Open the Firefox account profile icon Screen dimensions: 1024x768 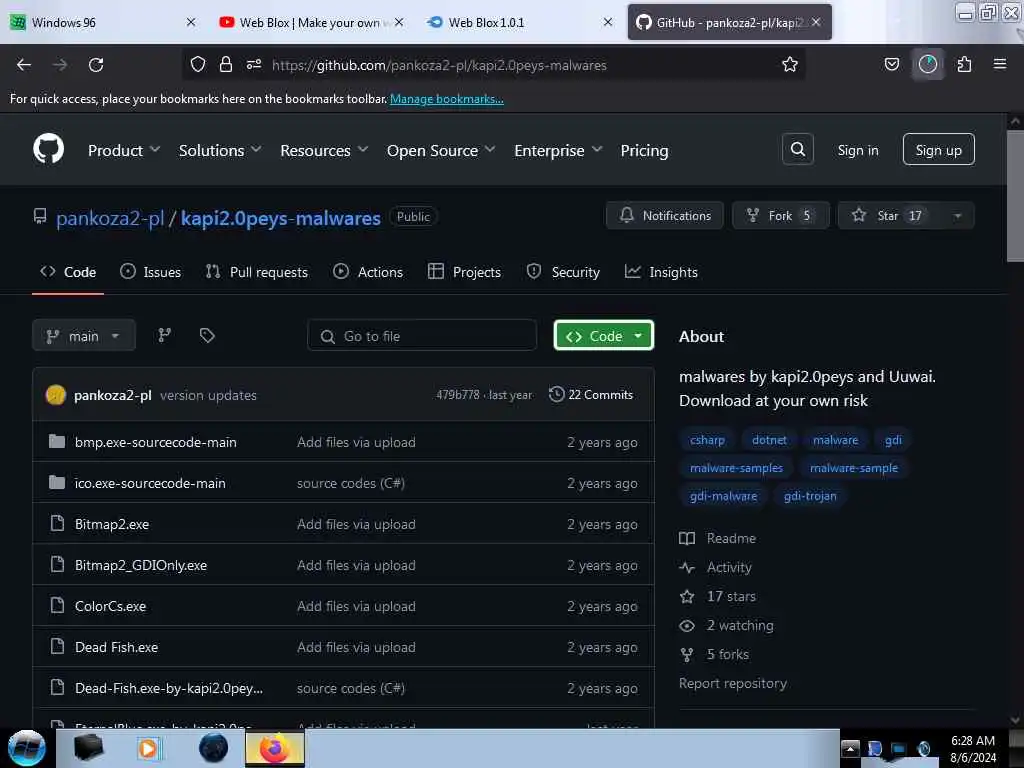pyautogui.click(x=927, y=64)
